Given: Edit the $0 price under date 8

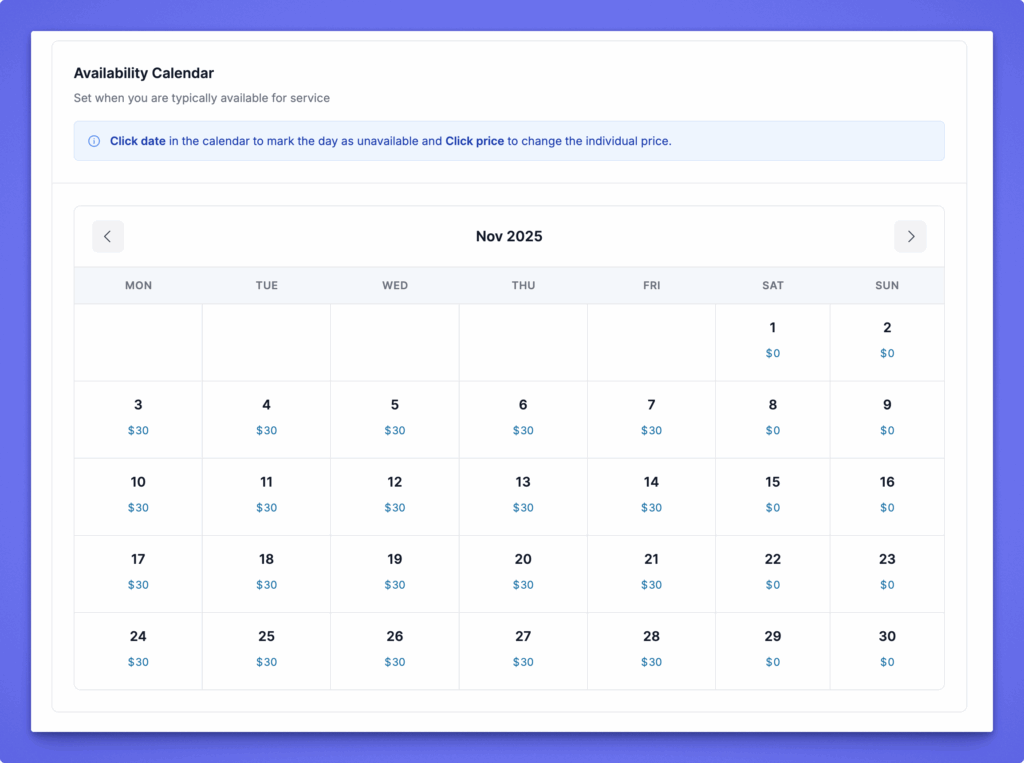Looking at the screenshot, I should (772, 431).
